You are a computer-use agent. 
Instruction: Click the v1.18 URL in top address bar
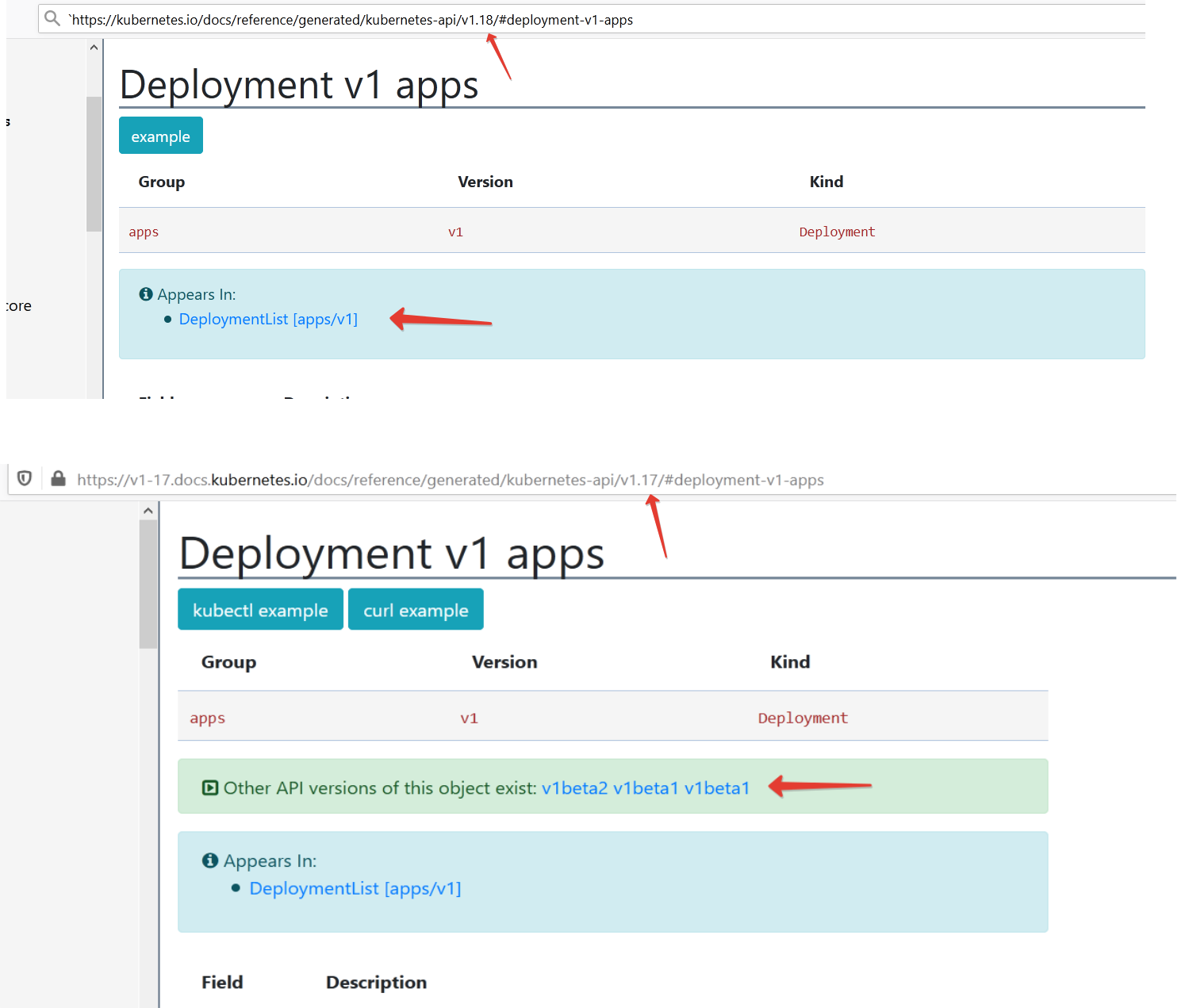(x=351, y=20)
